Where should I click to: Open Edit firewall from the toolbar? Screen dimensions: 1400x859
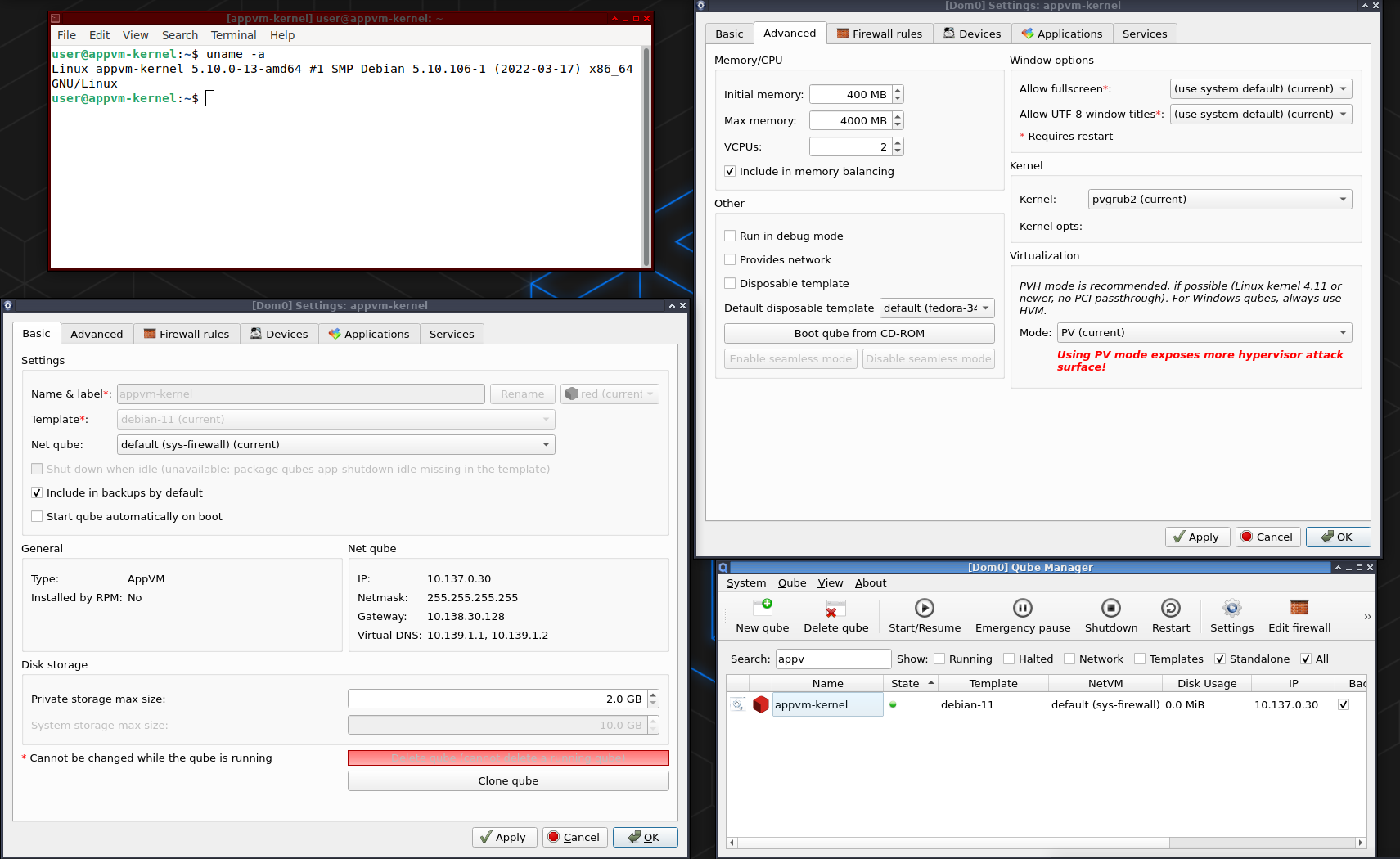click(1299, 609)
